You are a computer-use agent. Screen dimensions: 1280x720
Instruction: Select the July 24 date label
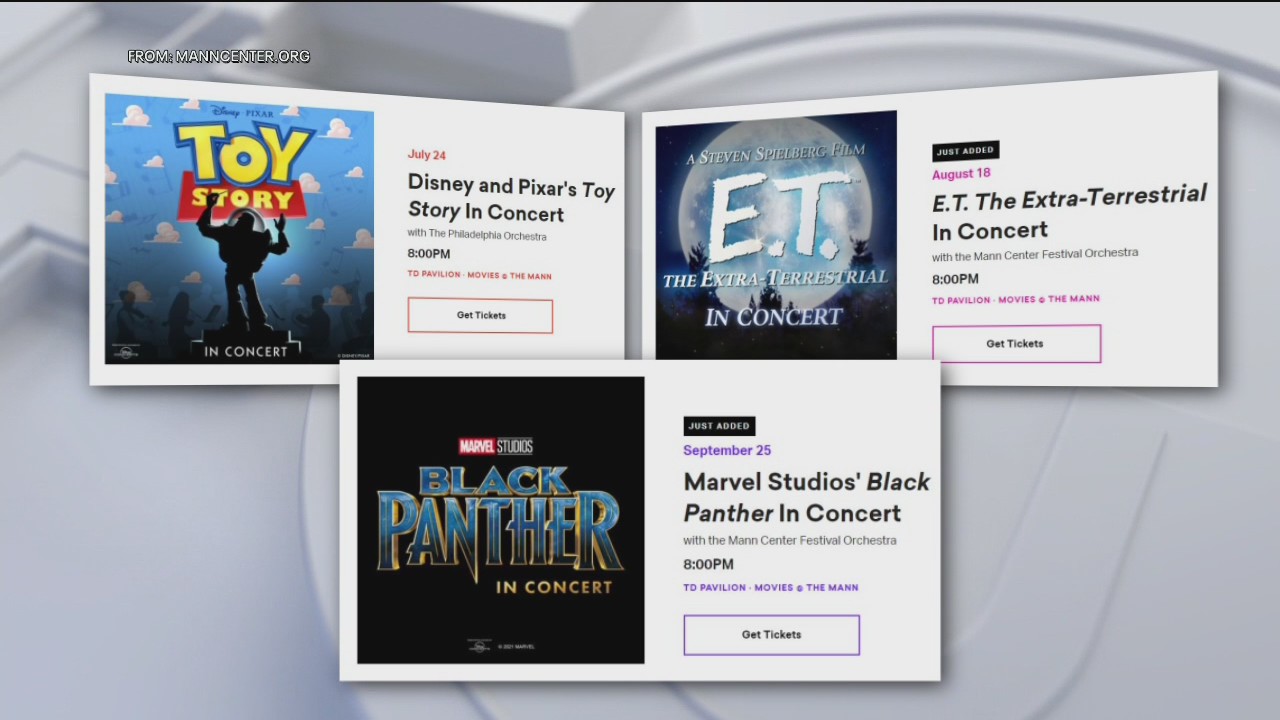point(427,154)
